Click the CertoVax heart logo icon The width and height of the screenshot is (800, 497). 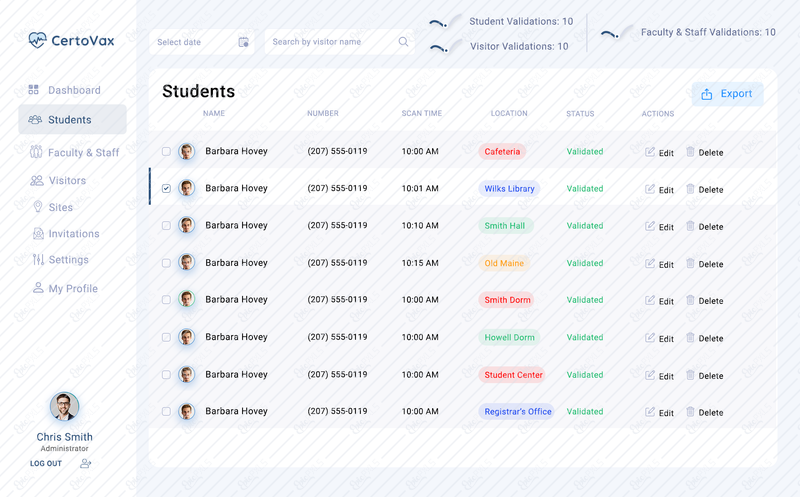point(37,40)
